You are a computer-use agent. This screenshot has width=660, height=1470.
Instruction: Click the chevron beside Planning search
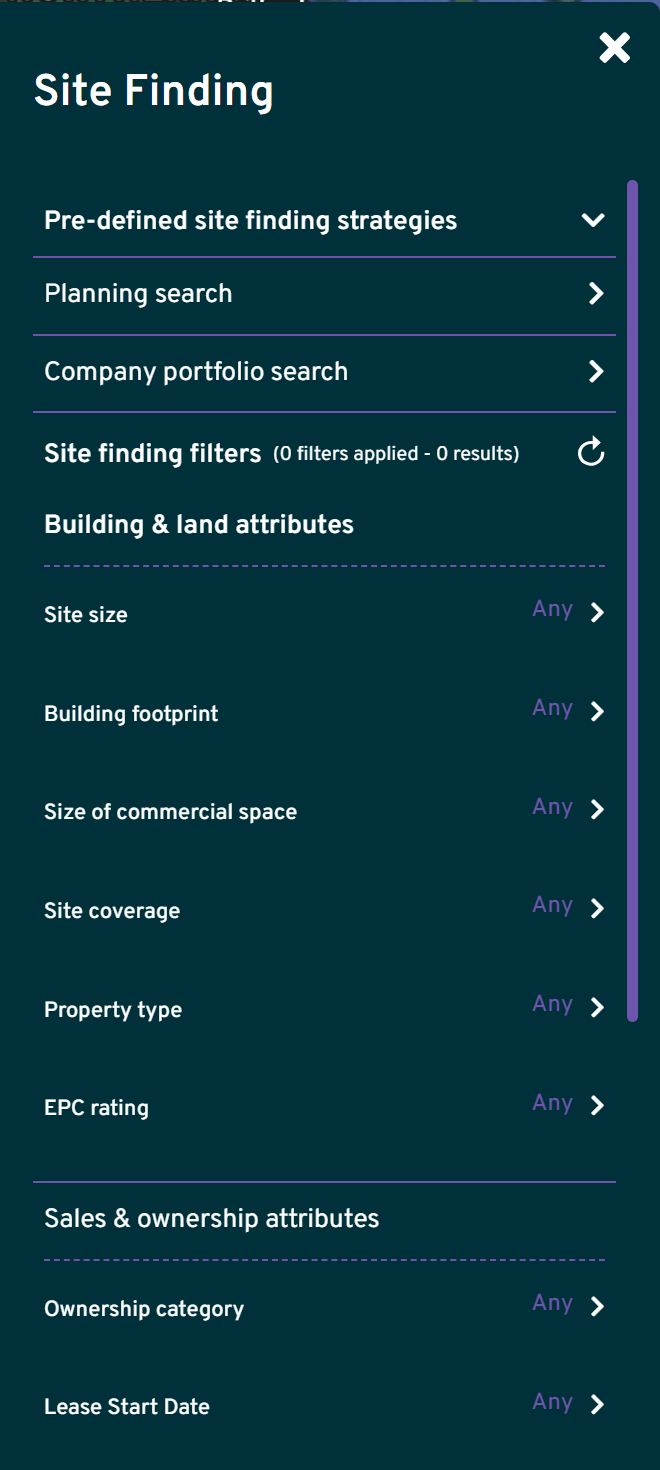[x=596, y=293]
